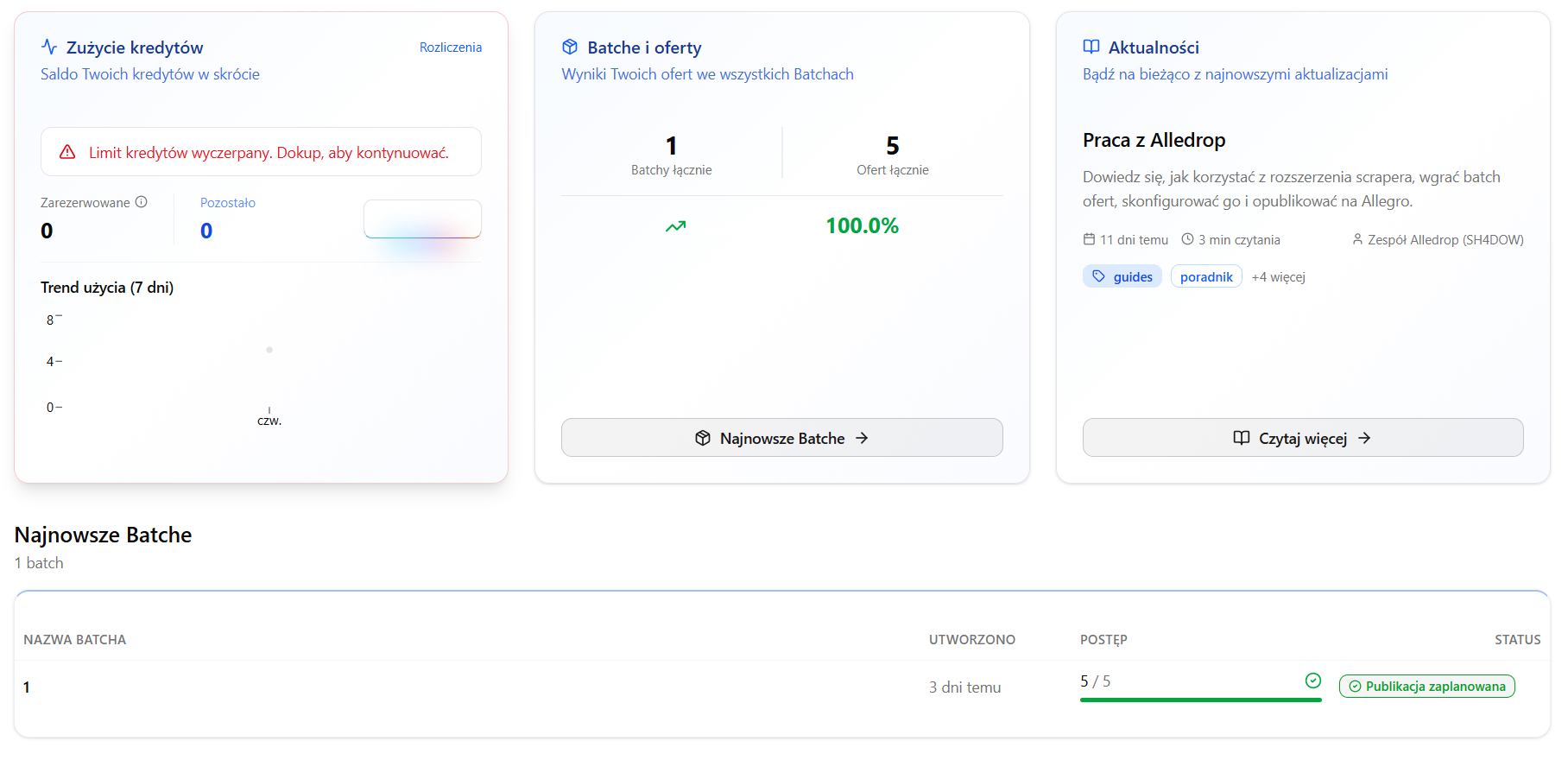Screen dimensions: 1568x779
Task: Click the Czytaj więcej button
Action: click(1303, 438)
